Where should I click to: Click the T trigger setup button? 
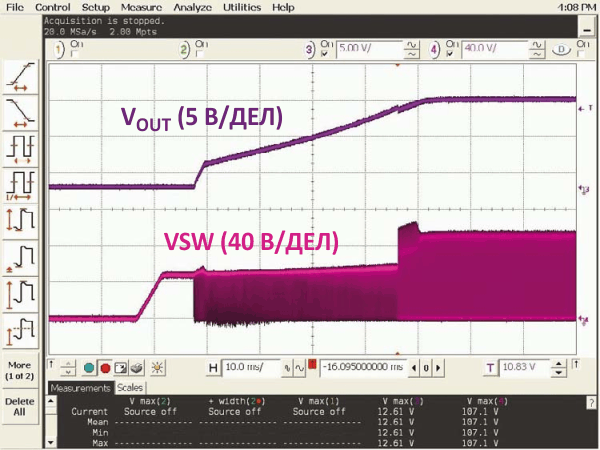pyautogui.click(x=490, y=368)
